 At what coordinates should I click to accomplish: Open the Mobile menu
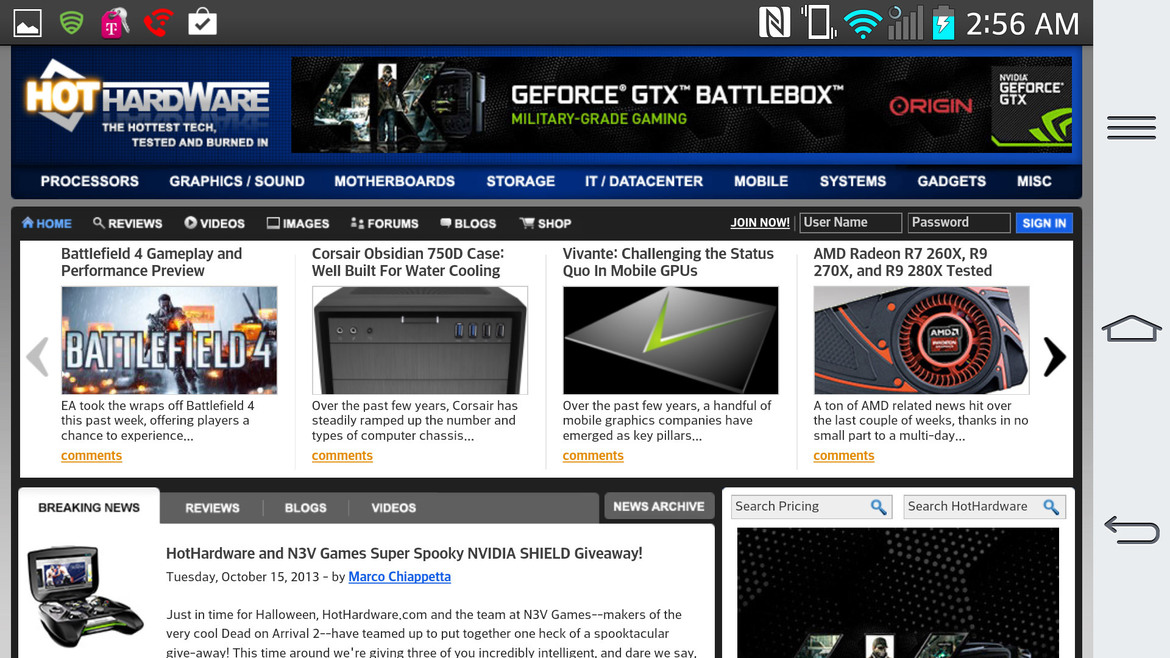tap(760, 181)
